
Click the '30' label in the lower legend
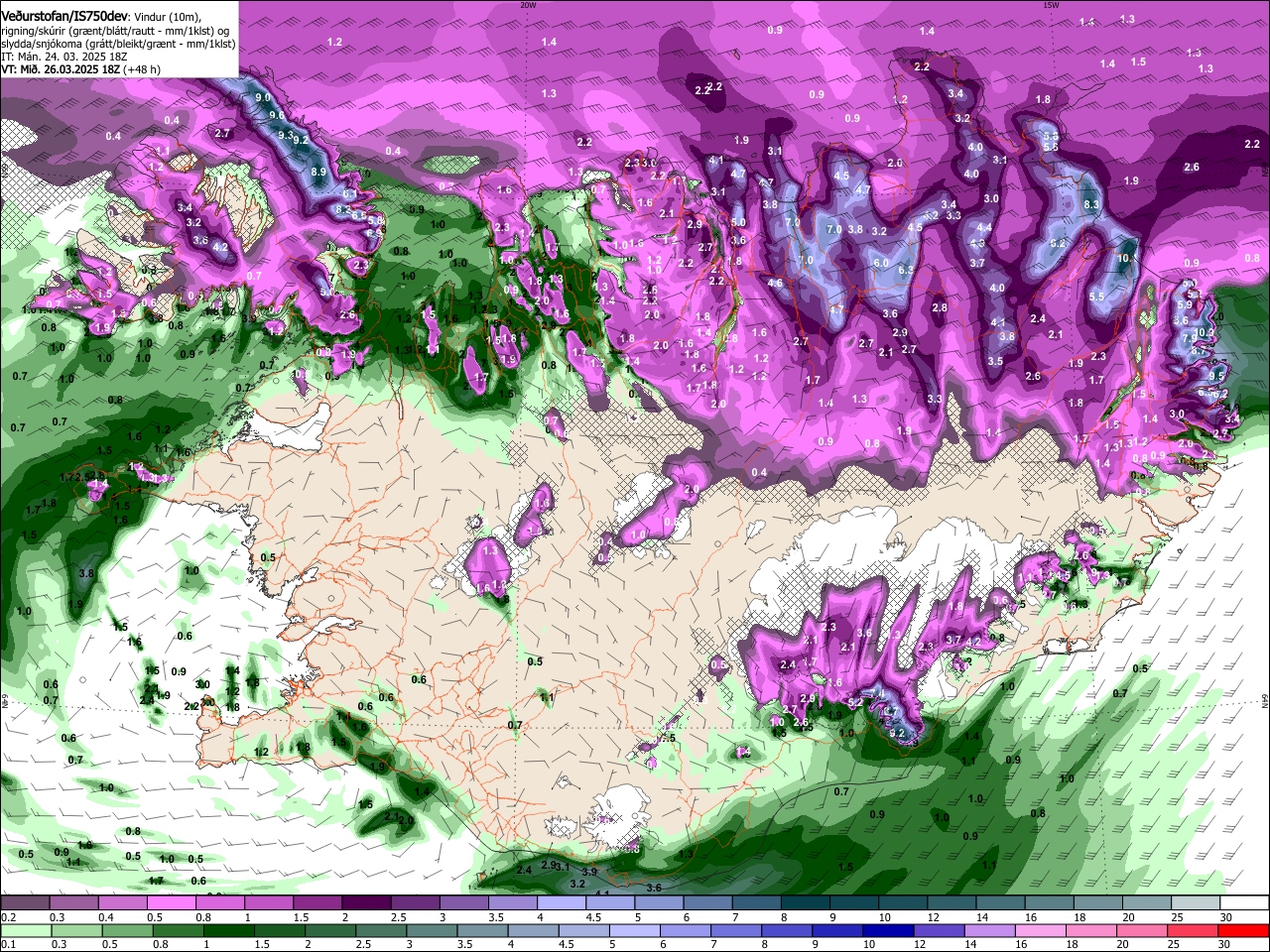[x=1225, y=945]
